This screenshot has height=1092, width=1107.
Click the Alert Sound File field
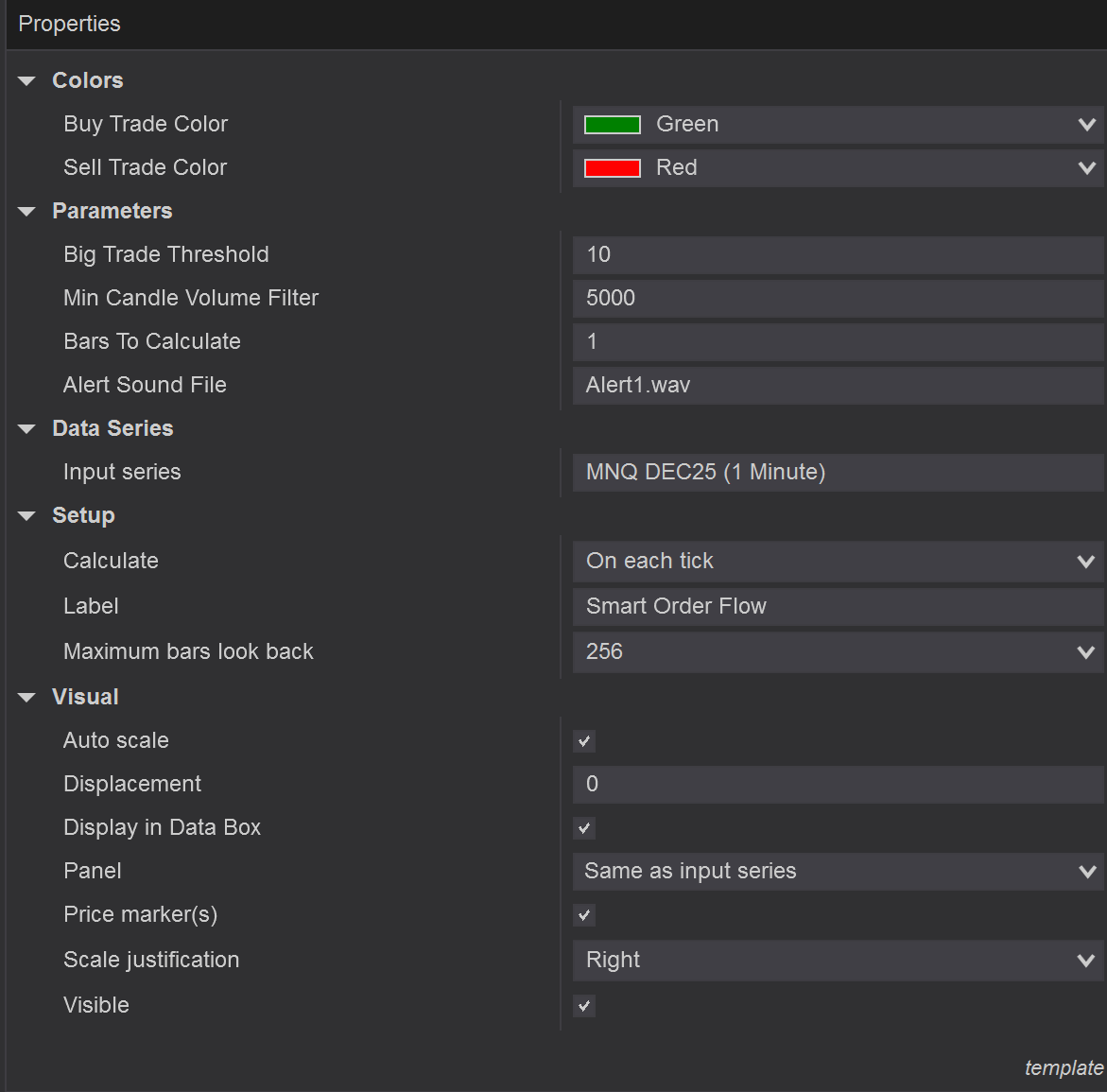pos(837,386)
